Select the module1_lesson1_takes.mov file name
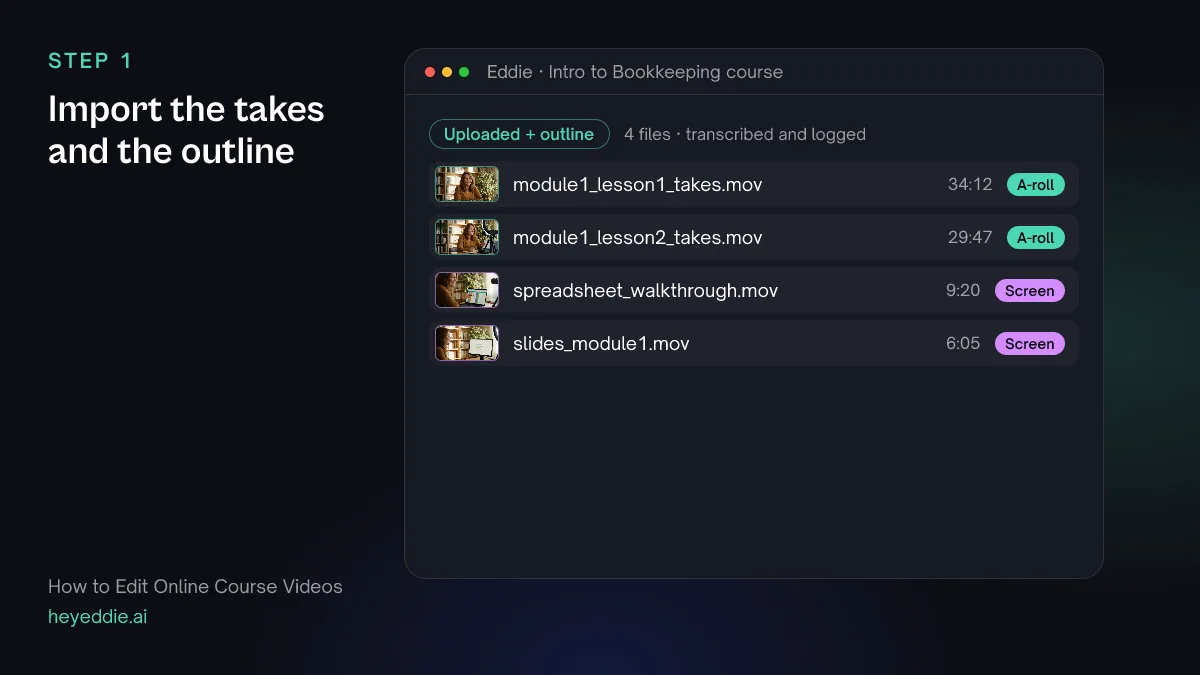 637,184
